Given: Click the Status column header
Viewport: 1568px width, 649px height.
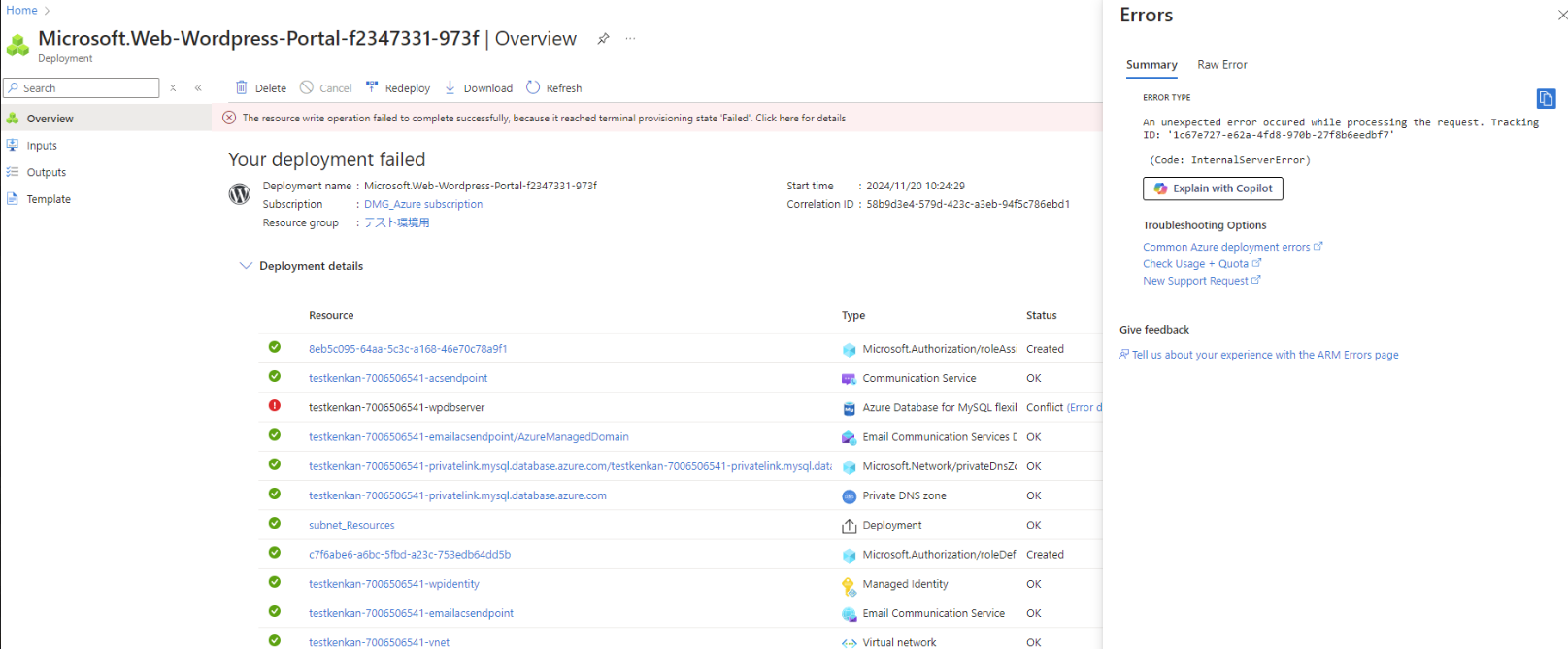Looking at the screenshot, I should click(x=1042, y=315).
